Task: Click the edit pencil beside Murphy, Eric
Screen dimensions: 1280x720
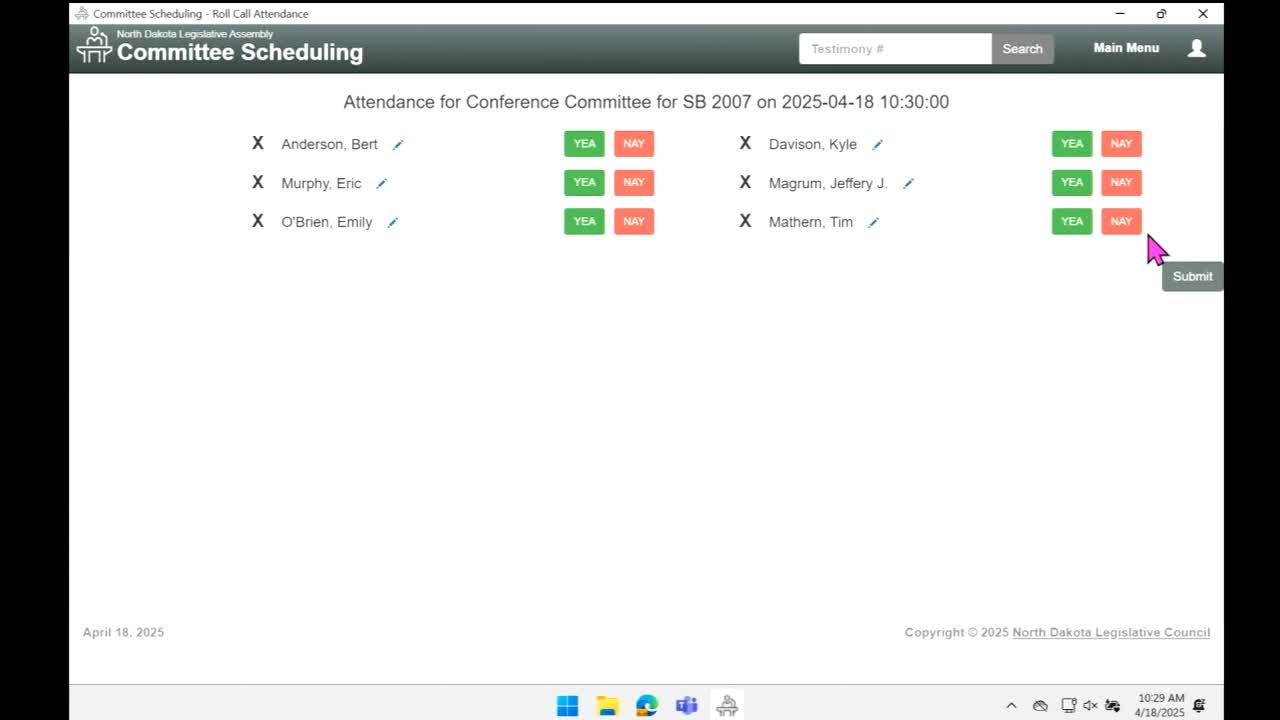Action: pos(381,184)
